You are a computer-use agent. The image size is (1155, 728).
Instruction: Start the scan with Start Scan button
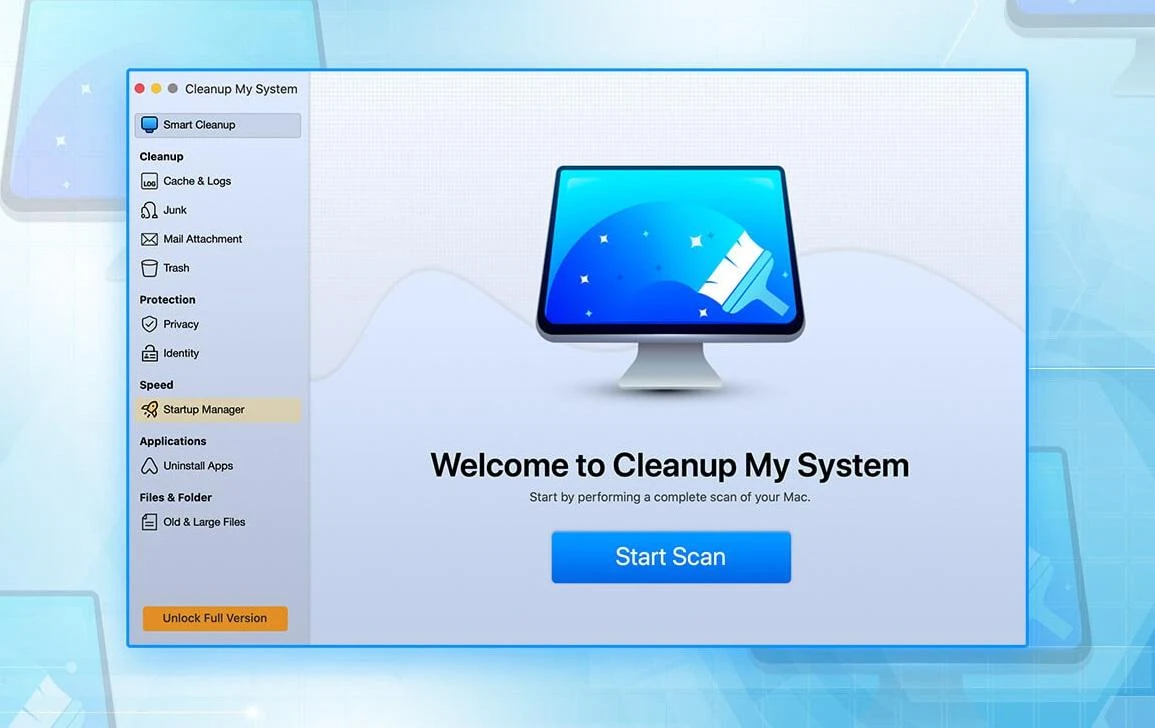(x=671, y=557)
